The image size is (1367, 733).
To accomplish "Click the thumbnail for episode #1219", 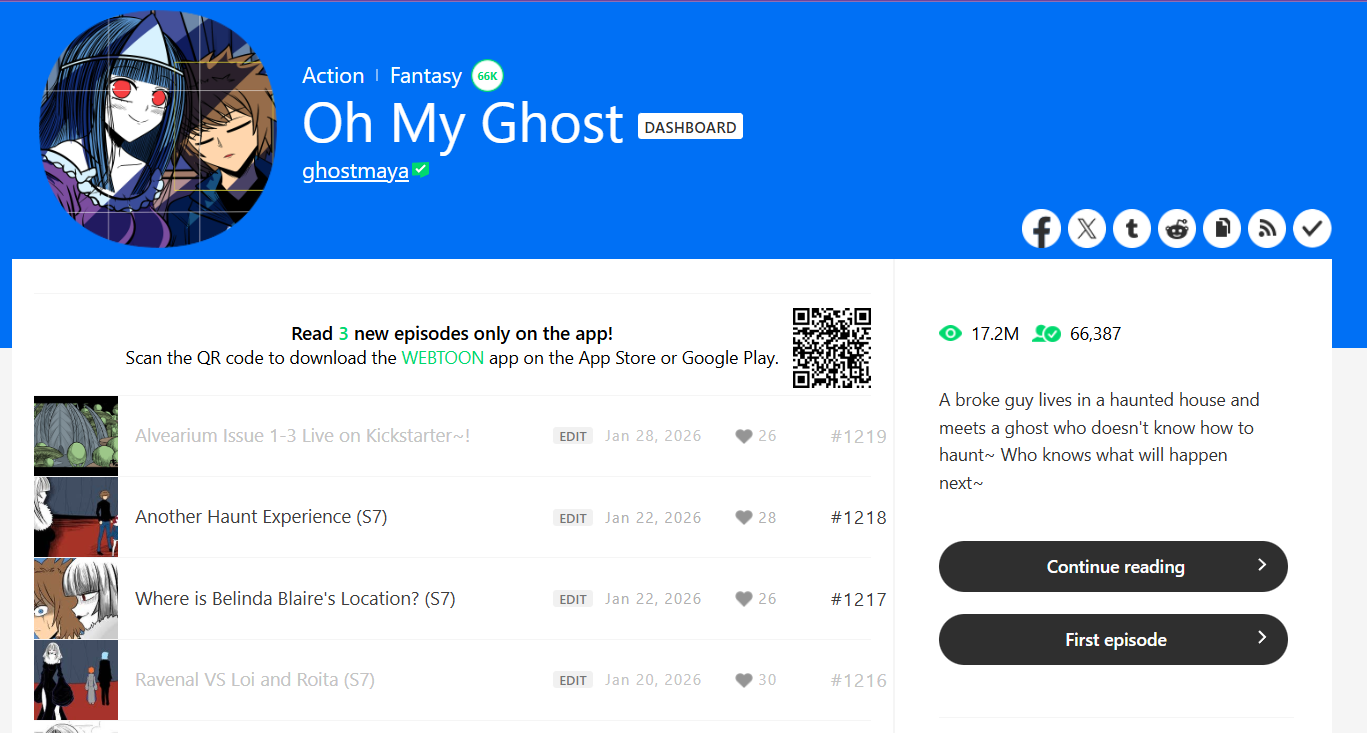I will click(x=76, y=436).
